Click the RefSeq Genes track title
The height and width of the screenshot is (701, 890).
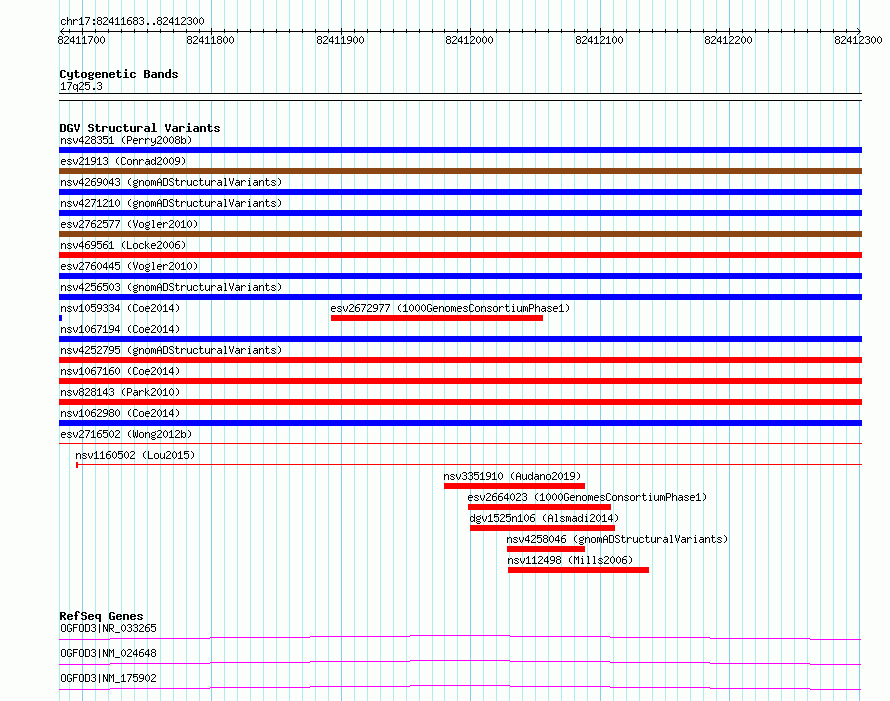pyautogui.click(x=101, y=616)
